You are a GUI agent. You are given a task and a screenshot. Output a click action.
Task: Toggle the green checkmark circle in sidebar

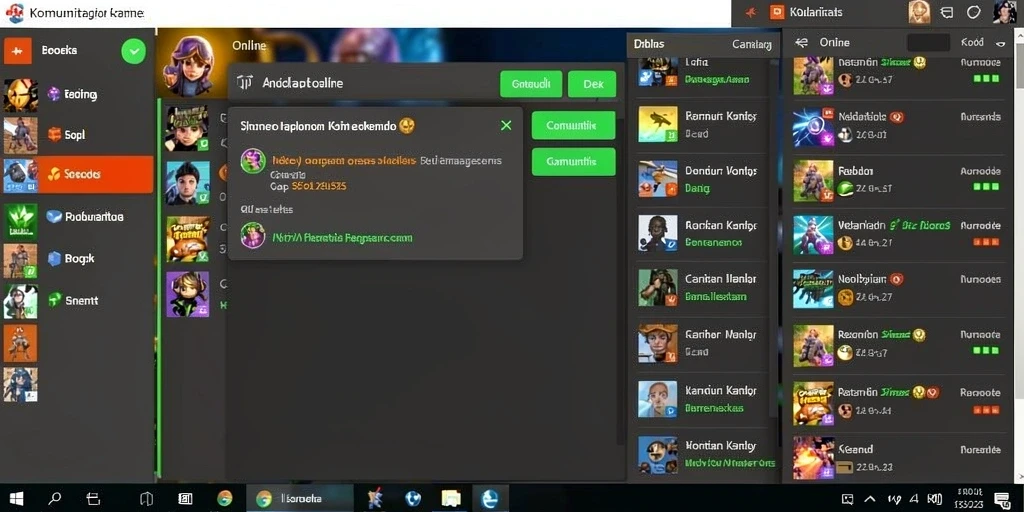point(134,51)
